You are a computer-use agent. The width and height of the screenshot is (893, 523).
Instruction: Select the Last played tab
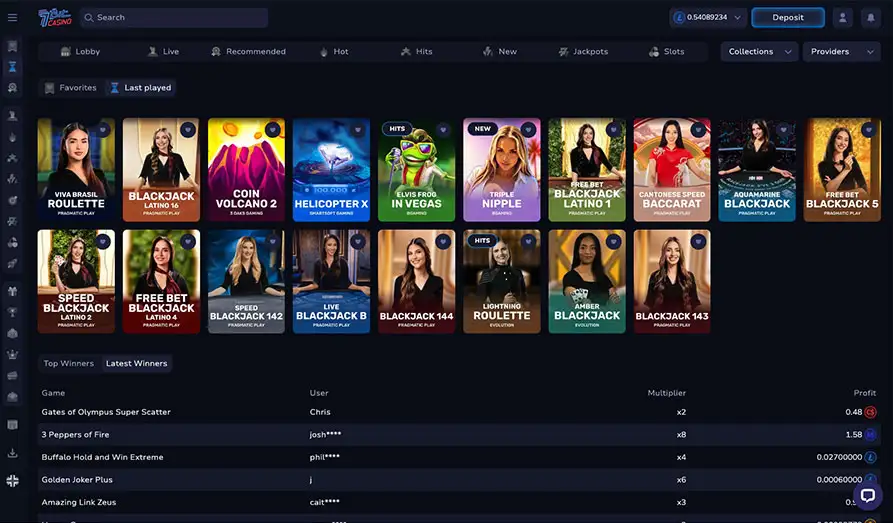141,88
